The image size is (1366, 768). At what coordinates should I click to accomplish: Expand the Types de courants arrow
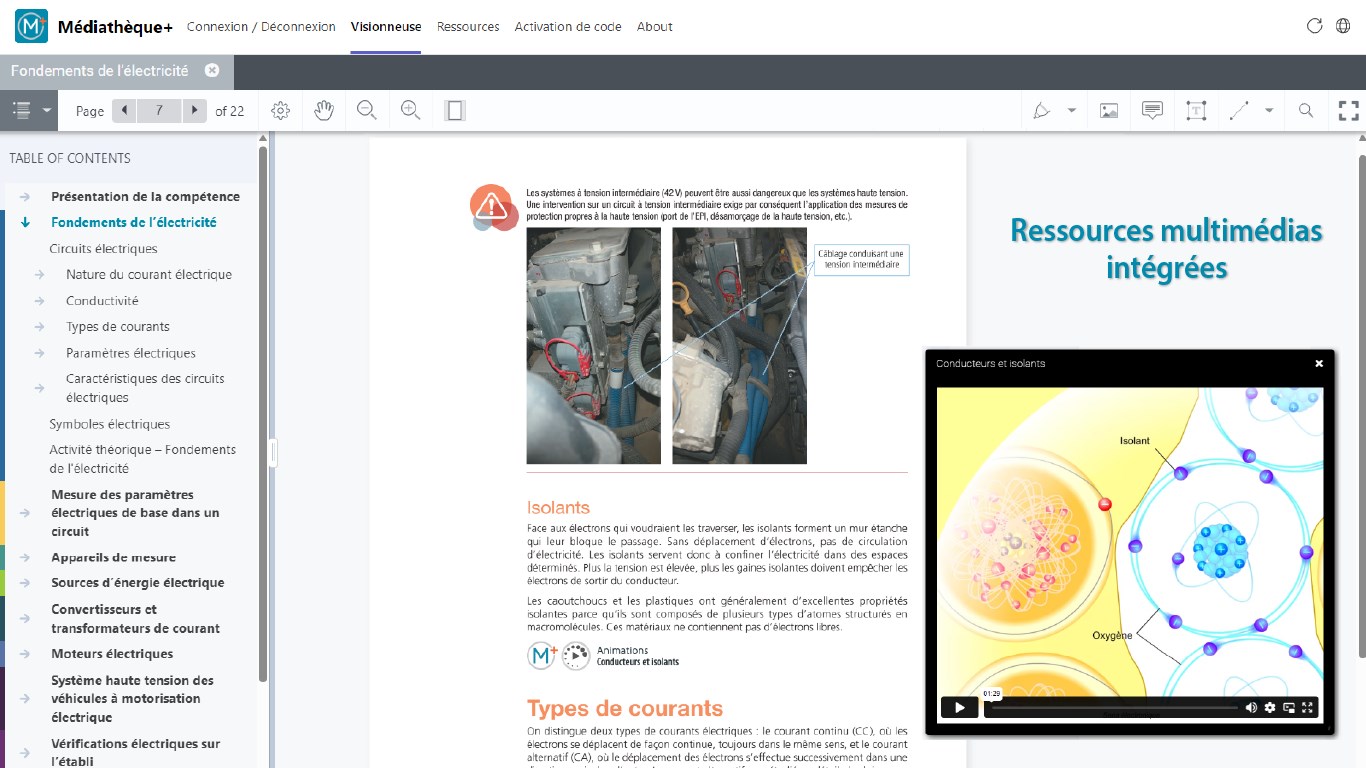point(40,327)
